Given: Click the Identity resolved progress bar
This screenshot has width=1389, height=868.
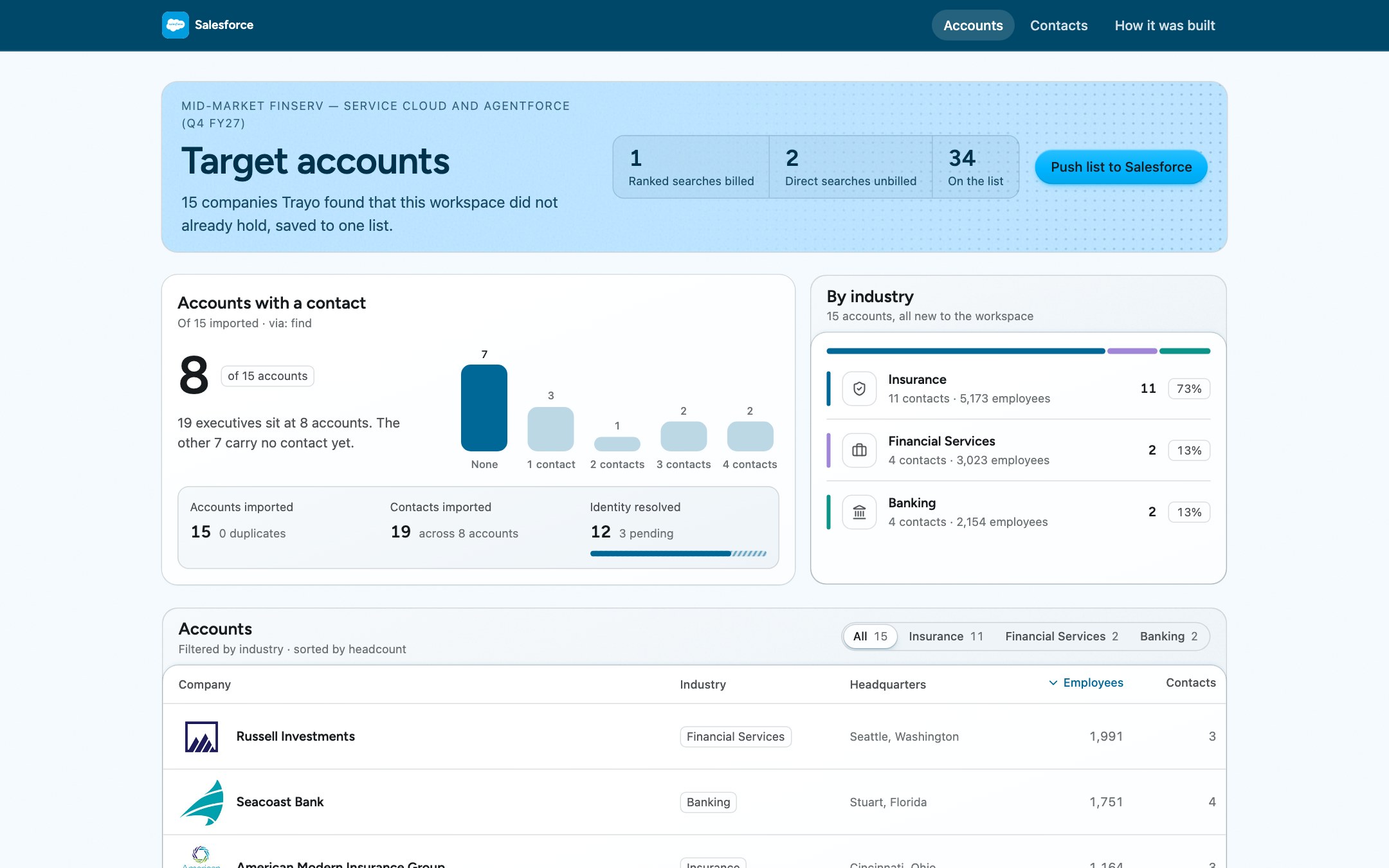Looking at the screenshot, I should tap(678, 554).
